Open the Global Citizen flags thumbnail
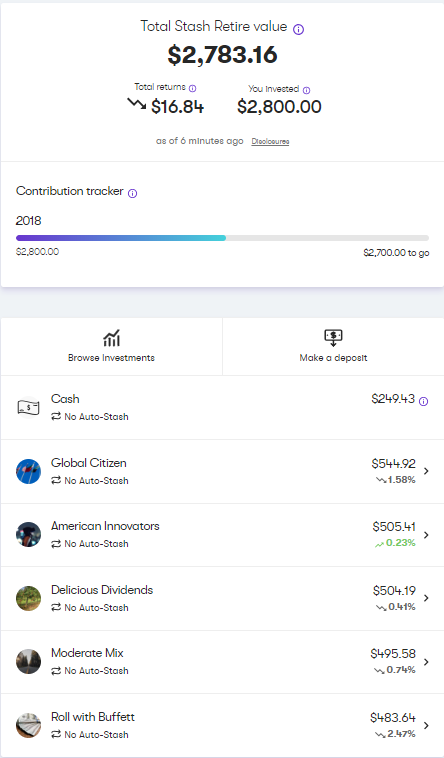Screen dimensions: 444x758 [28, 471]
